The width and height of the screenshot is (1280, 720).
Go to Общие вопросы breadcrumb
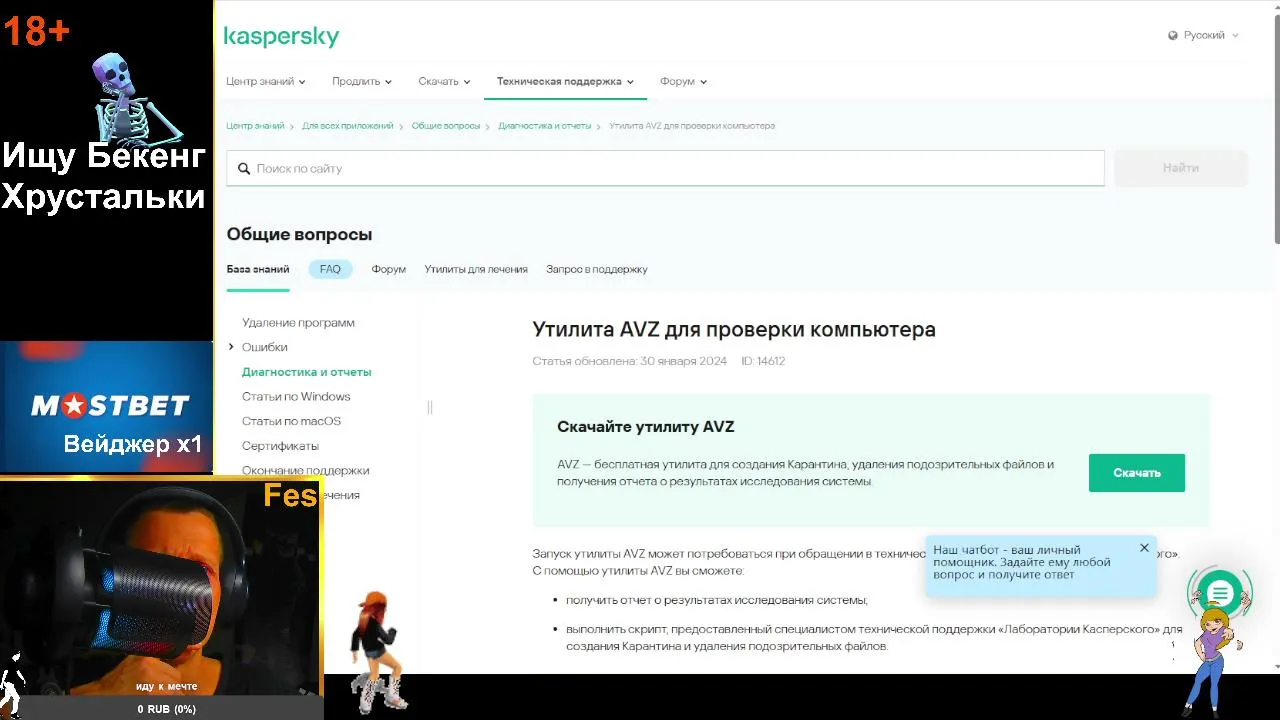(x=446, y=126)
